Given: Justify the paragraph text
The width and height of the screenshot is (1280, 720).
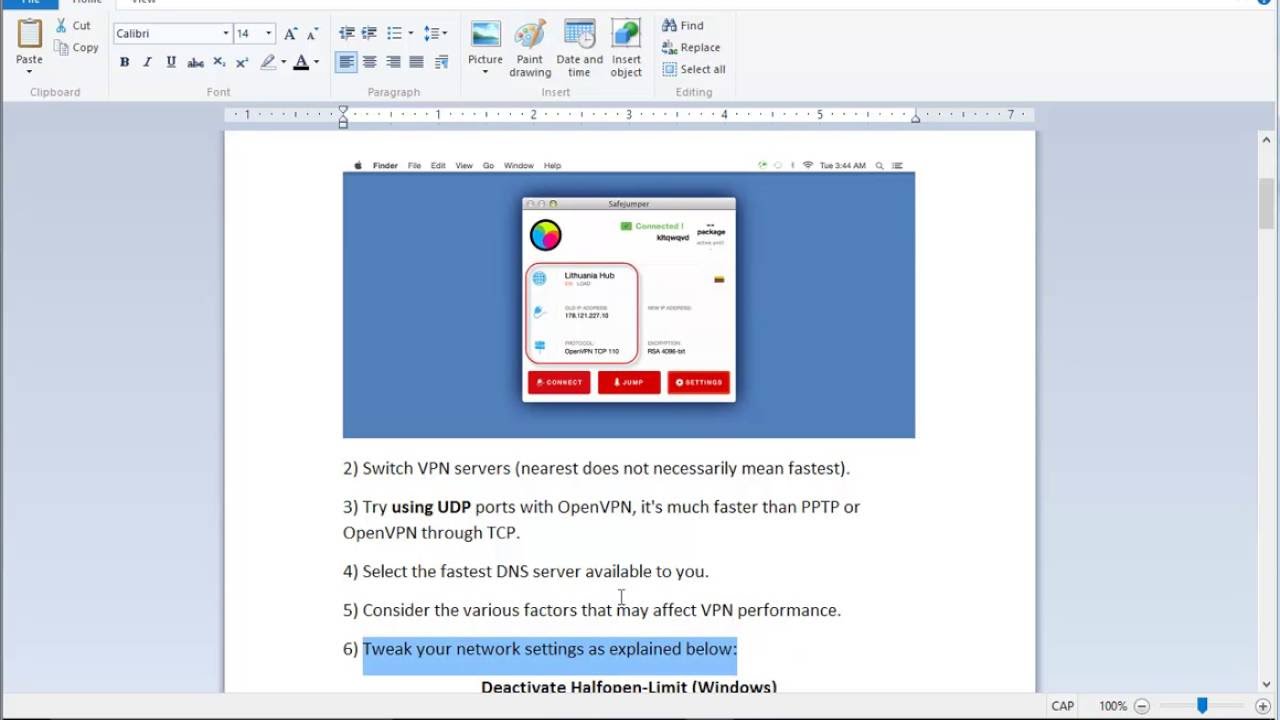Looking at the screenshot, I should click(x=416, y=62).
